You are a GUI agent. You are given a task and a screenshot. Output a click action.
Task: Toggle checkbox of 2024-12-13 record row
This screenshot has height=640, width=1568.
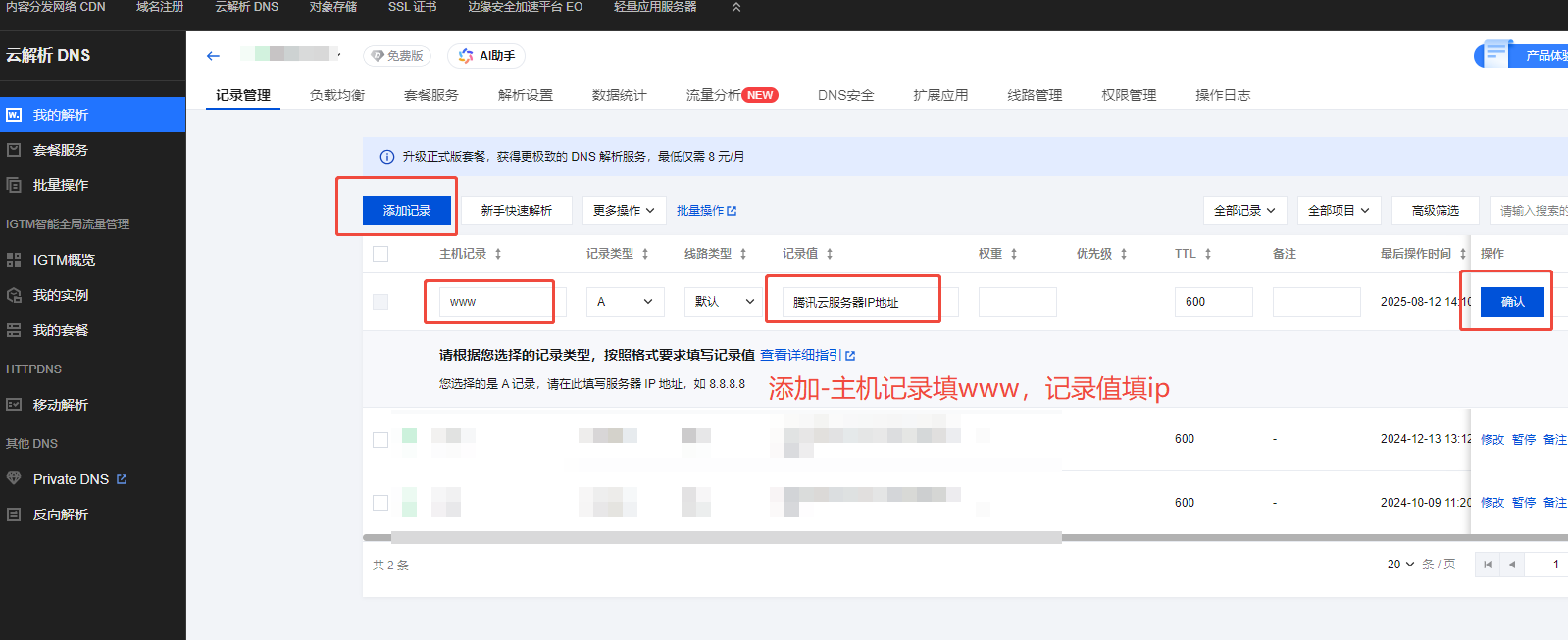coord(380,440)
